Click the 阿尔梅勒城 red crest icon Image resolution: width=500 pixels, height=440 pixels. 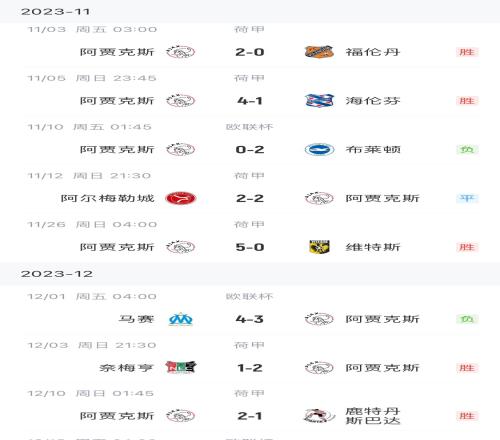(x=181, y=198)
